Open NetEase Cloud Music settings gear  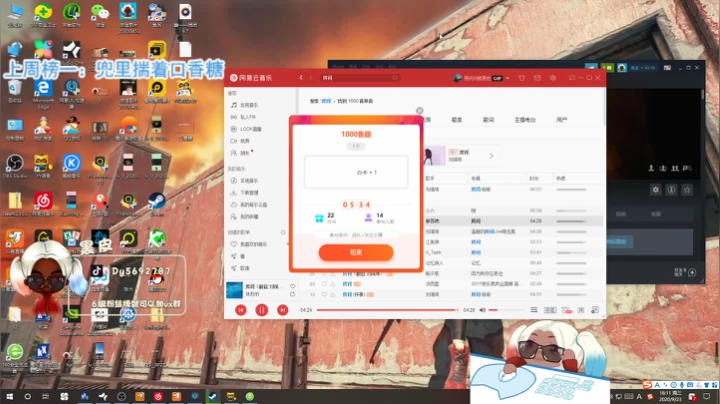coord(553,78)
